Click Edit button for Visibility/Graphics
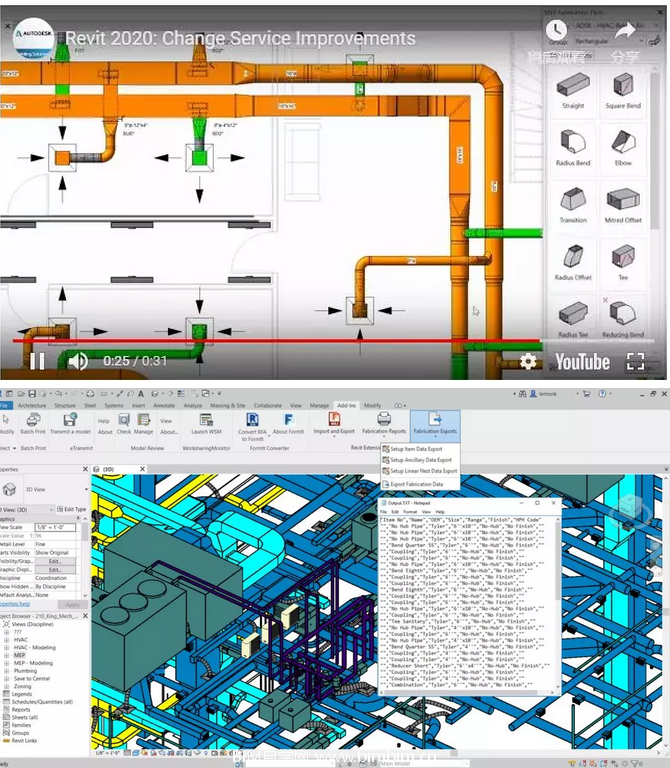This screenshot has width=670, height=768. (55, 561)
